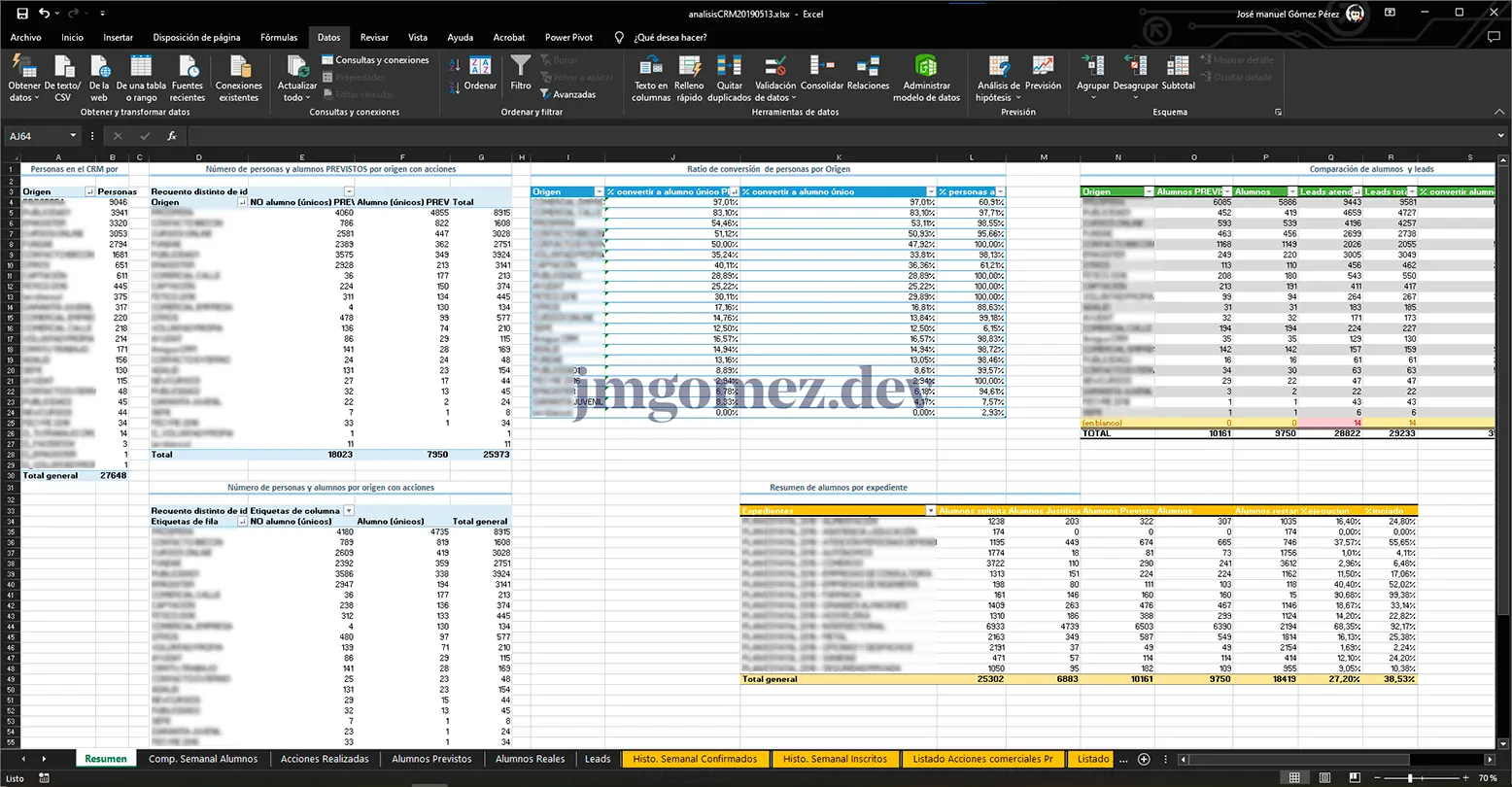Switch to Normal view in status bar
This screenshot has height=787, width=1512.
tap(1294, 778)
